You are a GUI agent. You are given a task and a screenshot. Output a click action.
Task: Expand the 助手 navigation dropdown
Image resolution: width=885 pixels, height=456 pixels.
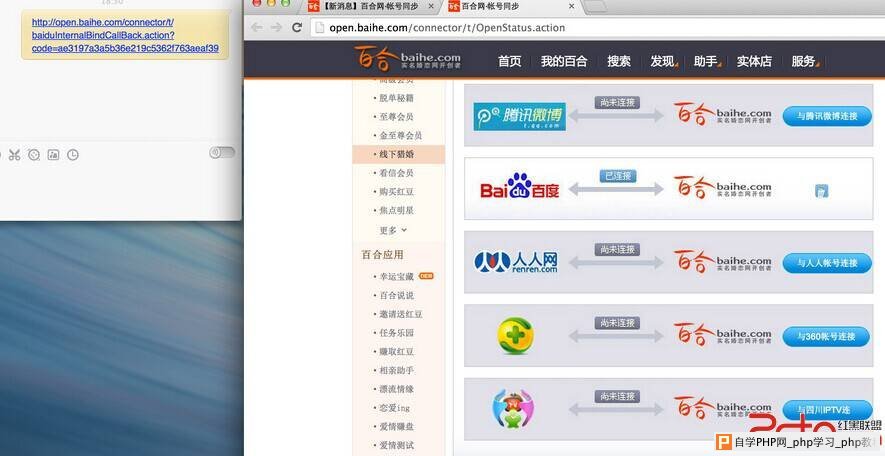click(707, 61)
